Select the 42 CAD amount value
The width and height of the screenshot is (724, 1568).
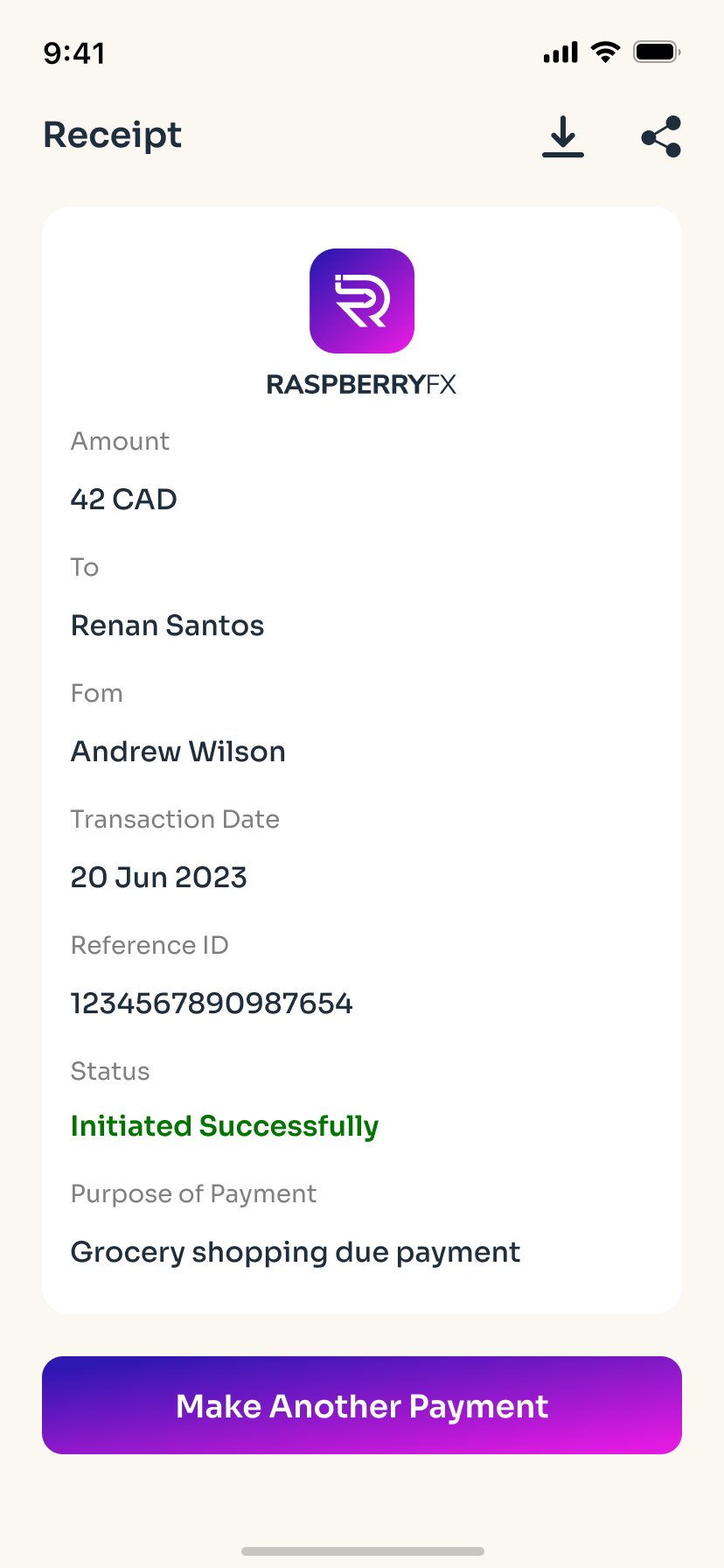124,500
